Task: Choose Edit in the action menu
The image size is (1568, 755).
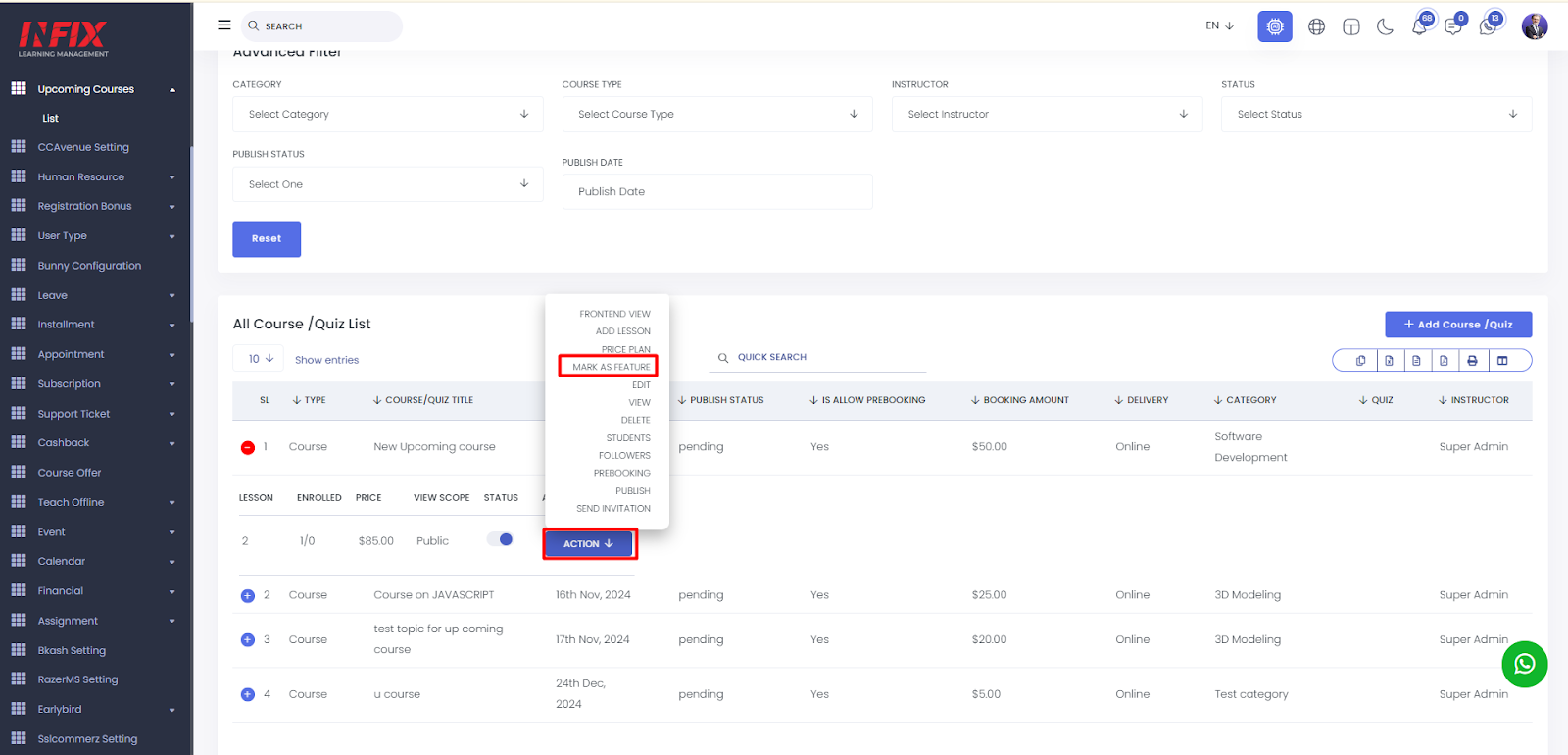Action: coord(641,385)
